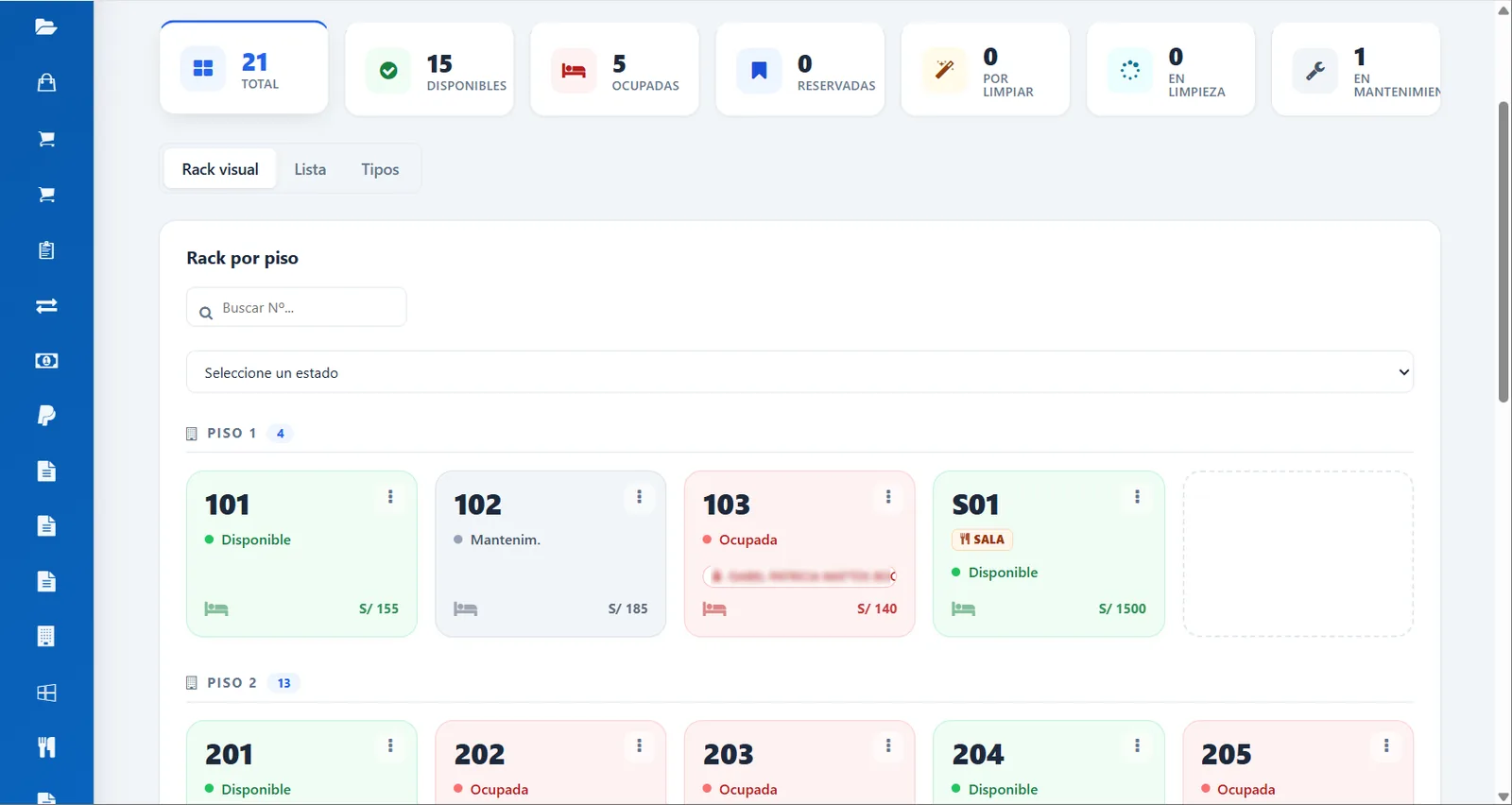The image size is (1512, 805).
Task: Expand the 'Seleccione un estado' dropdown
Action: [x=799, y=372]
